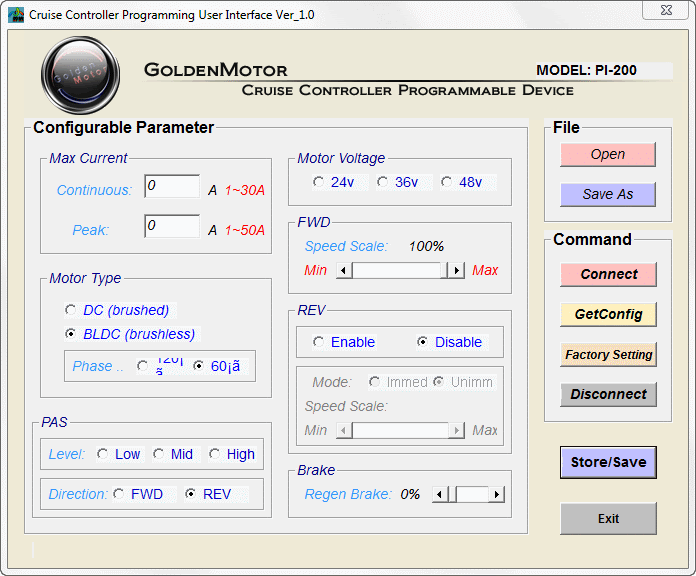
Task: Click the MODEL: PI-200 label
Action: click(586, 70)
